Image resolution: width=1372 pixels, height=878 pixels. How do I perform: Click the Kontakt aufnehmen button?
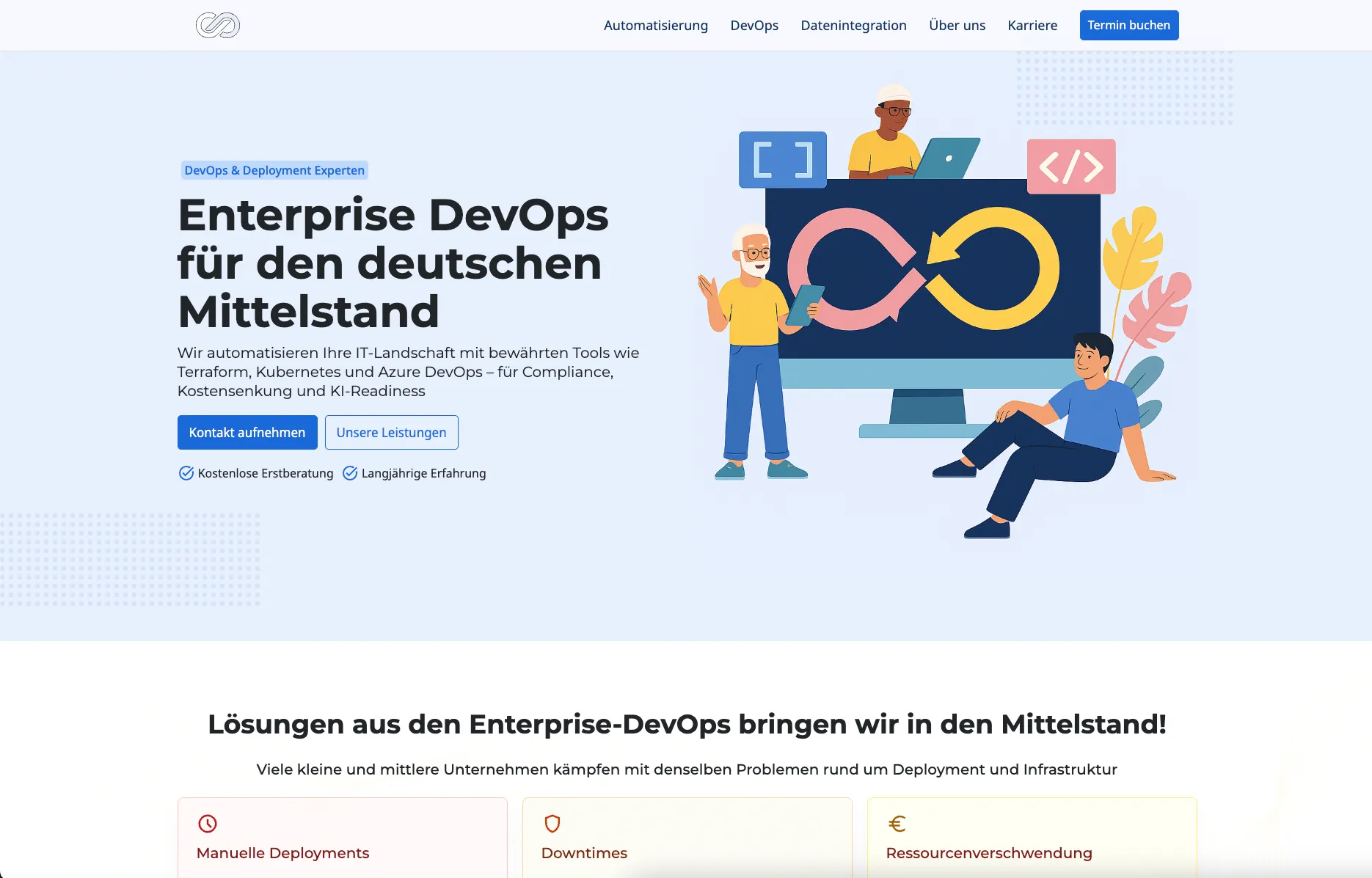pyautogui.click(x=247, y=433)
